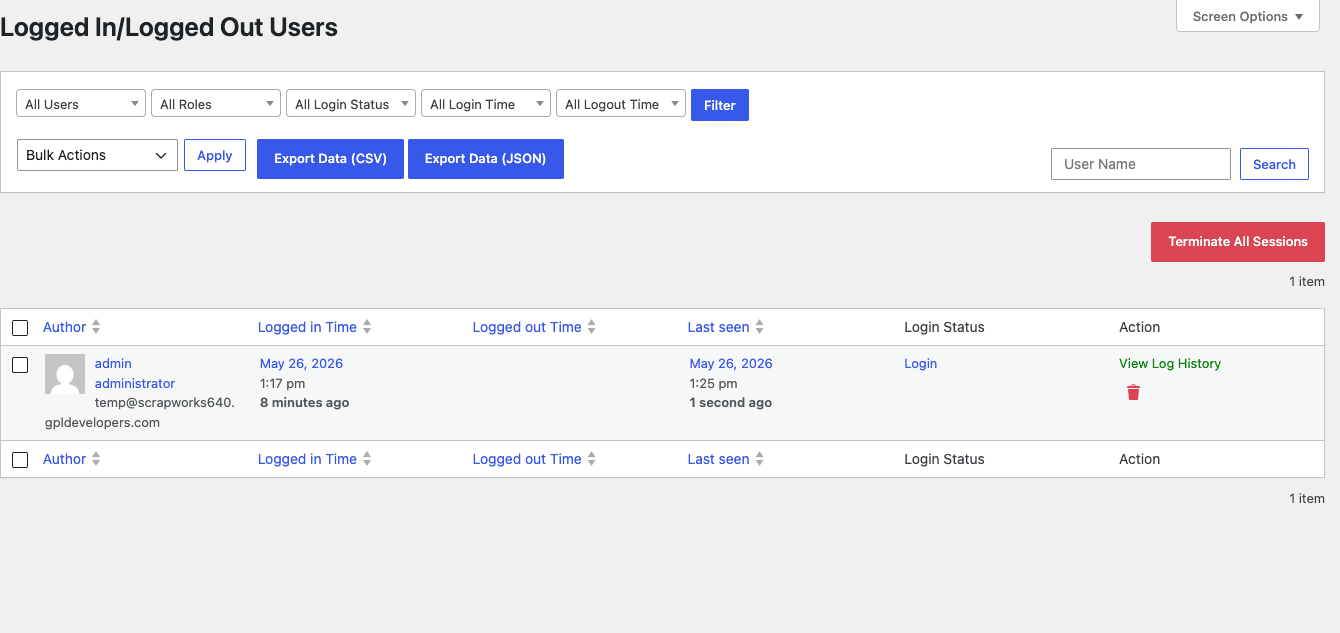Sort arrows next to top Last seen
This screenshot has height=633, width=1340.
pos(759,327)
